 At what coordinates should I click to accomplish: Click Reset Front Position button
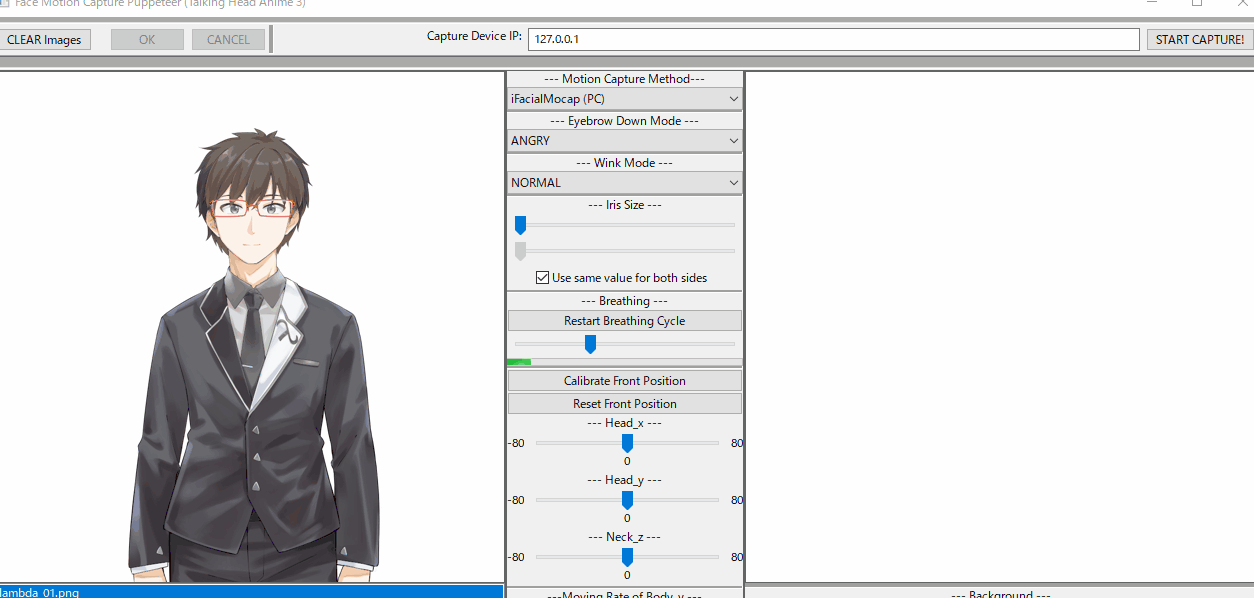tap(625, 404)
